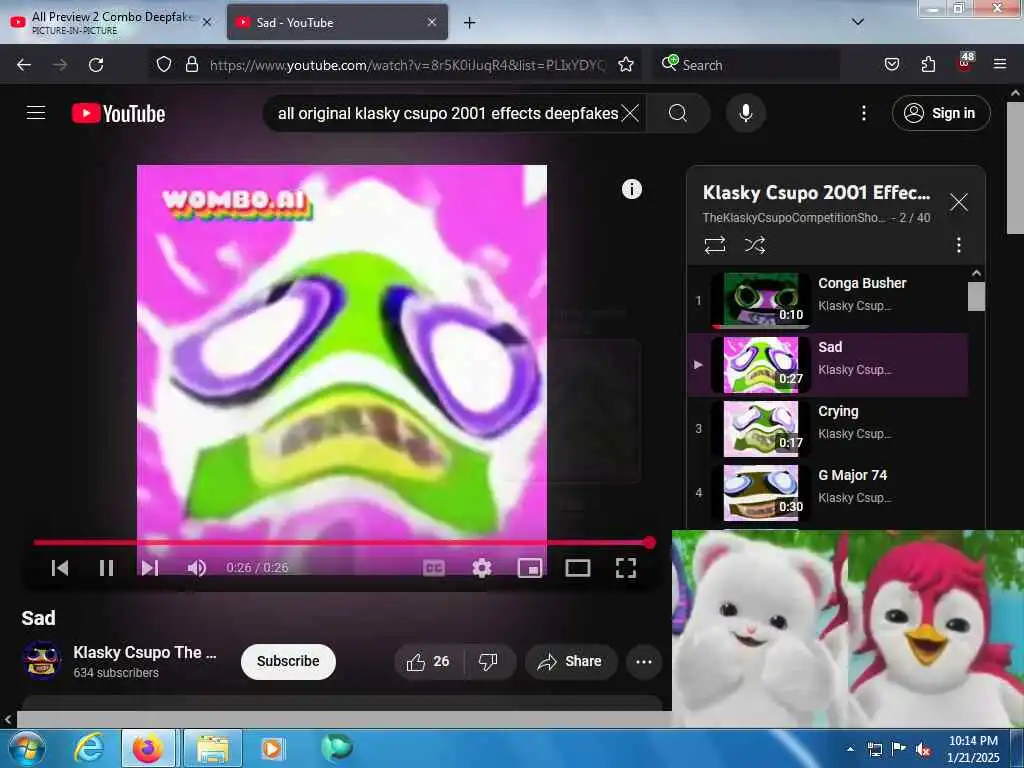This screenshot has height=768, width=1024.
Task: Dislike the video
Action: pyautogui.click(x=488, y=662)
